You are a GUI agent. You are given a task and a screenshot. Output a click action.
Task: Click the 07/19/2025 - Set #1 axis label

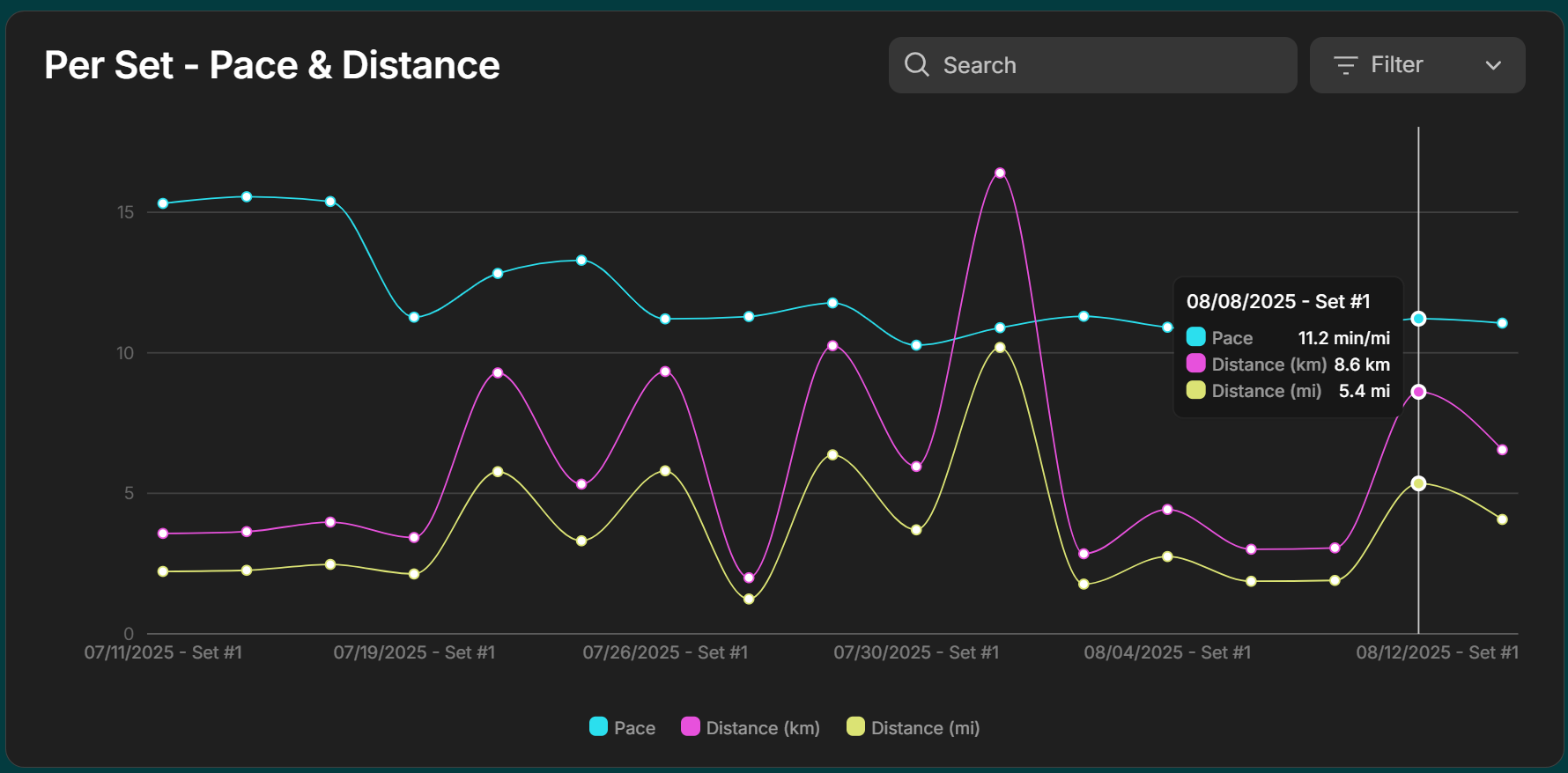point(414,652)
